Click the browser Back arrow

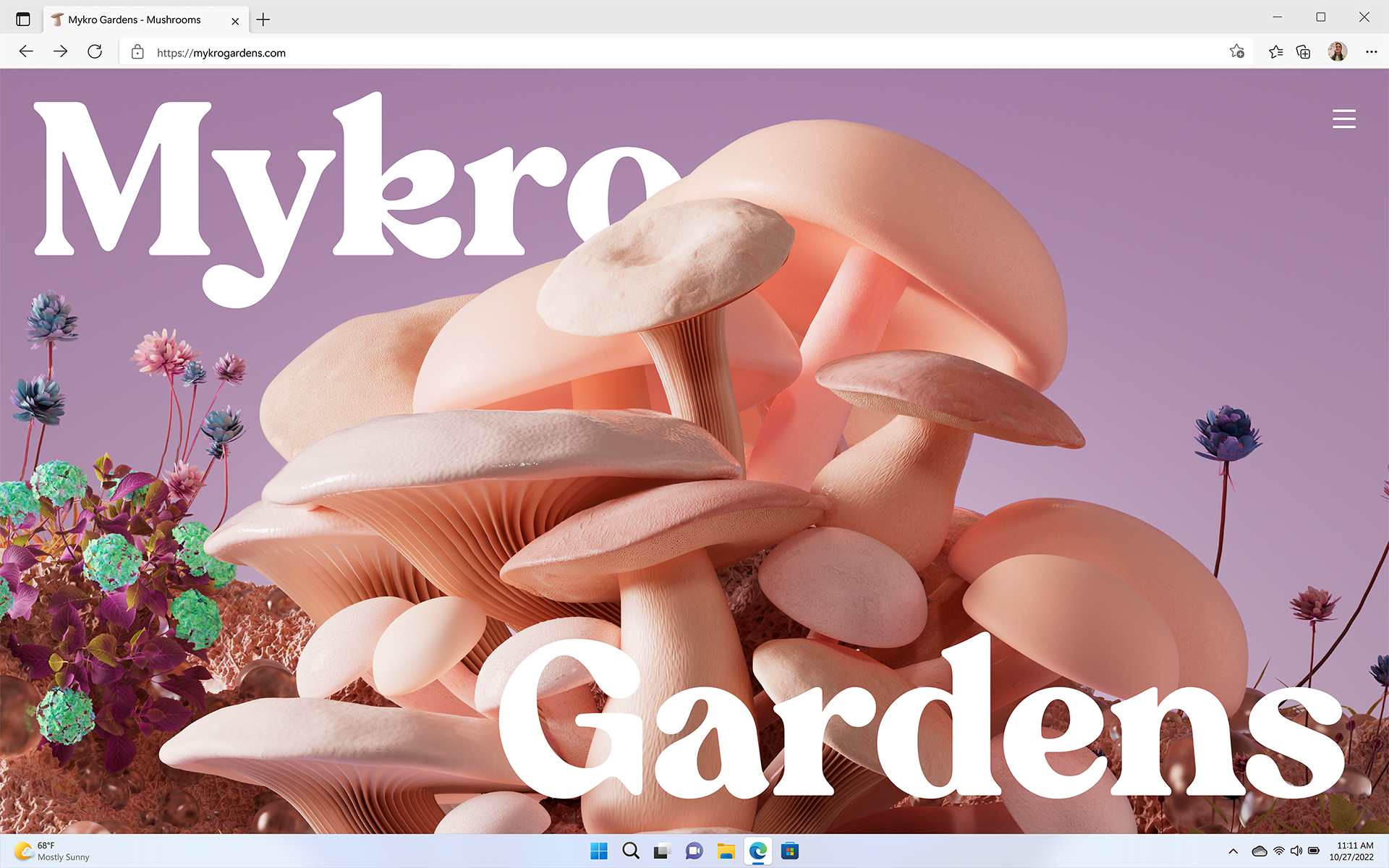click(26, 51)
